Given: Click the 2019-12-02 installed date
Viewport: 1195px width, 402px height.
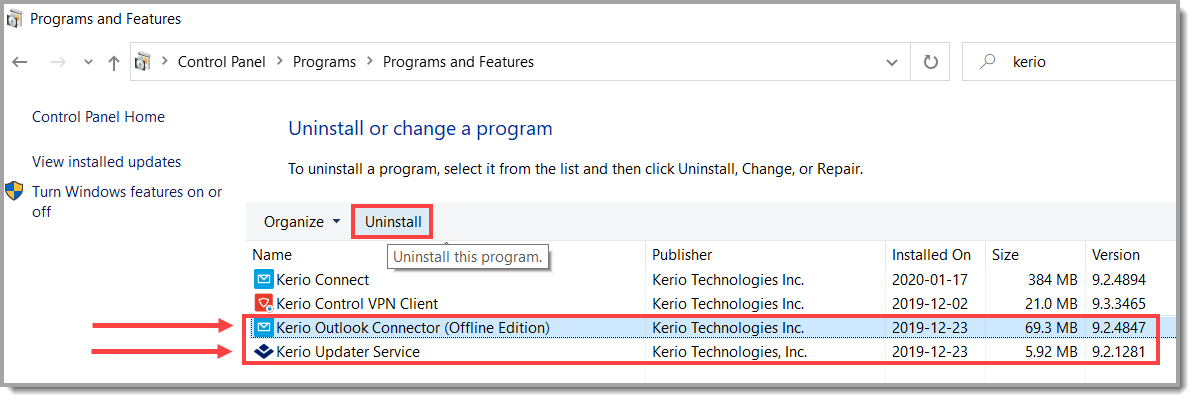Looking at the screenshot, I should [x=931, y=304].
